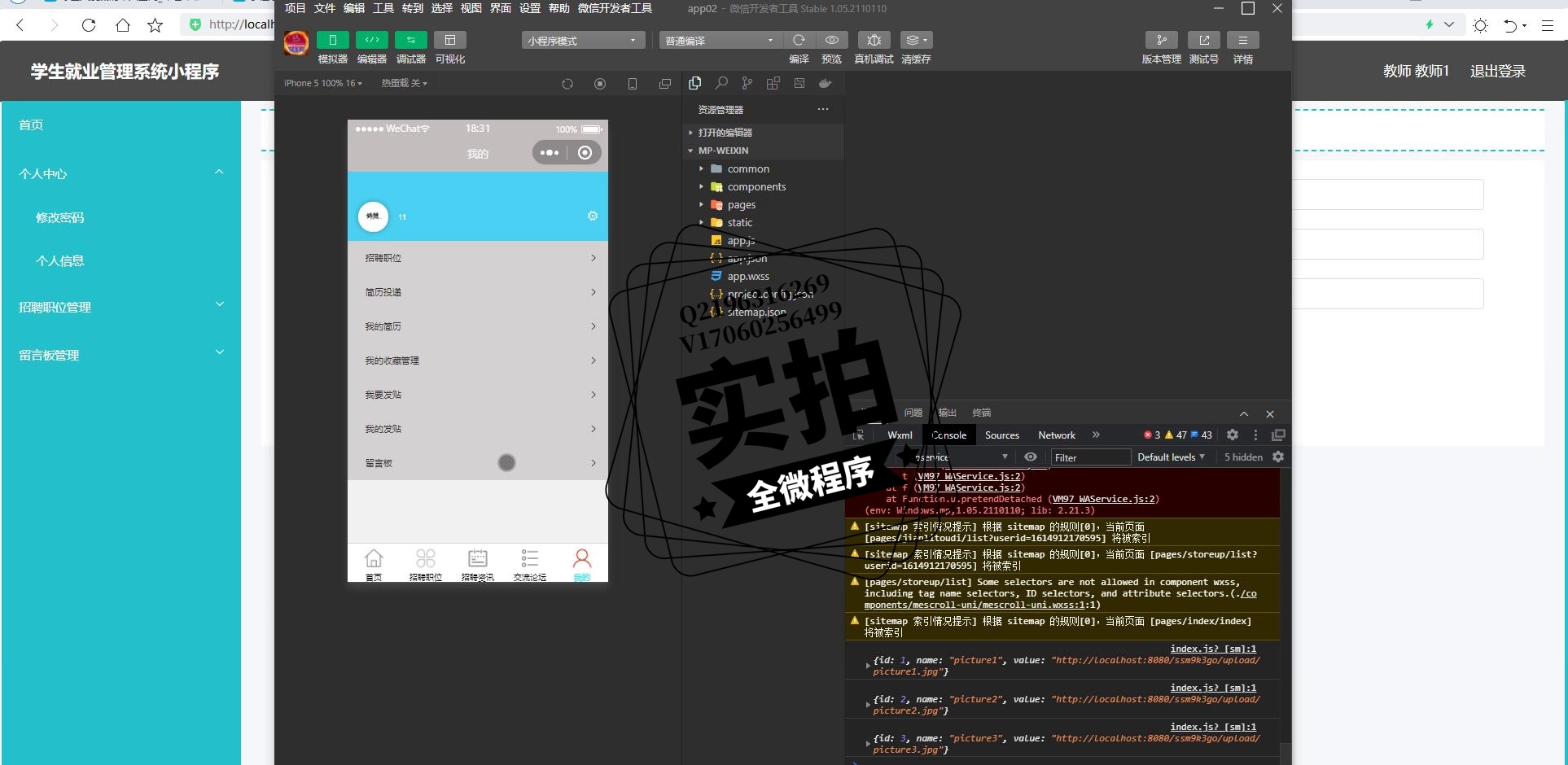The image size is (1568, 765).
Task: Open the Default levels dropdown
Action: (x=1171, y=457)
